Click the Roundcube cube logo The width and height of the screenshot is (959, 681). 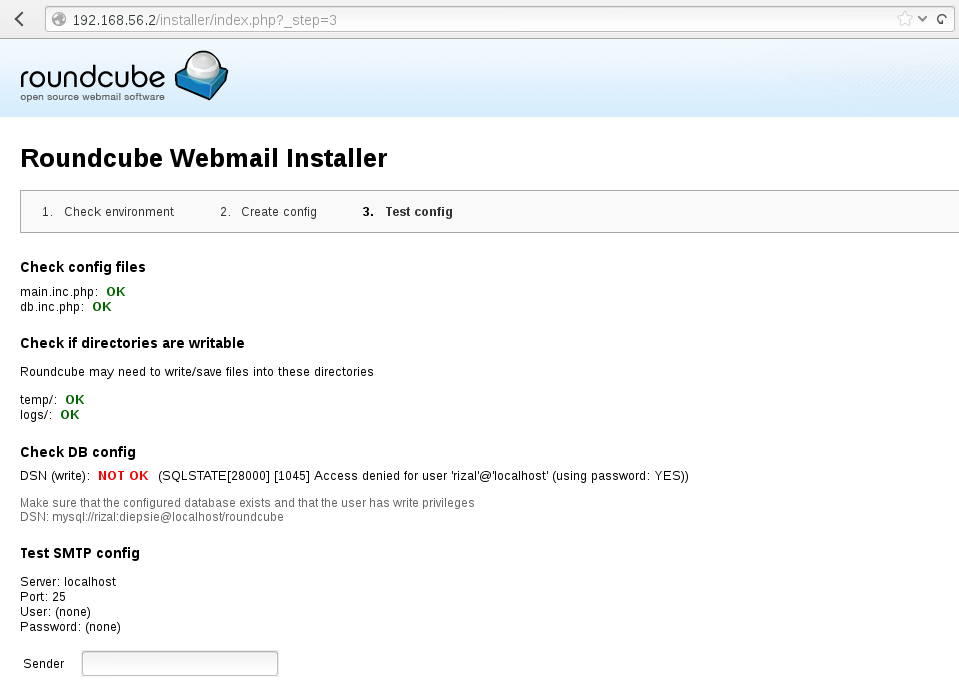[202, 75]
